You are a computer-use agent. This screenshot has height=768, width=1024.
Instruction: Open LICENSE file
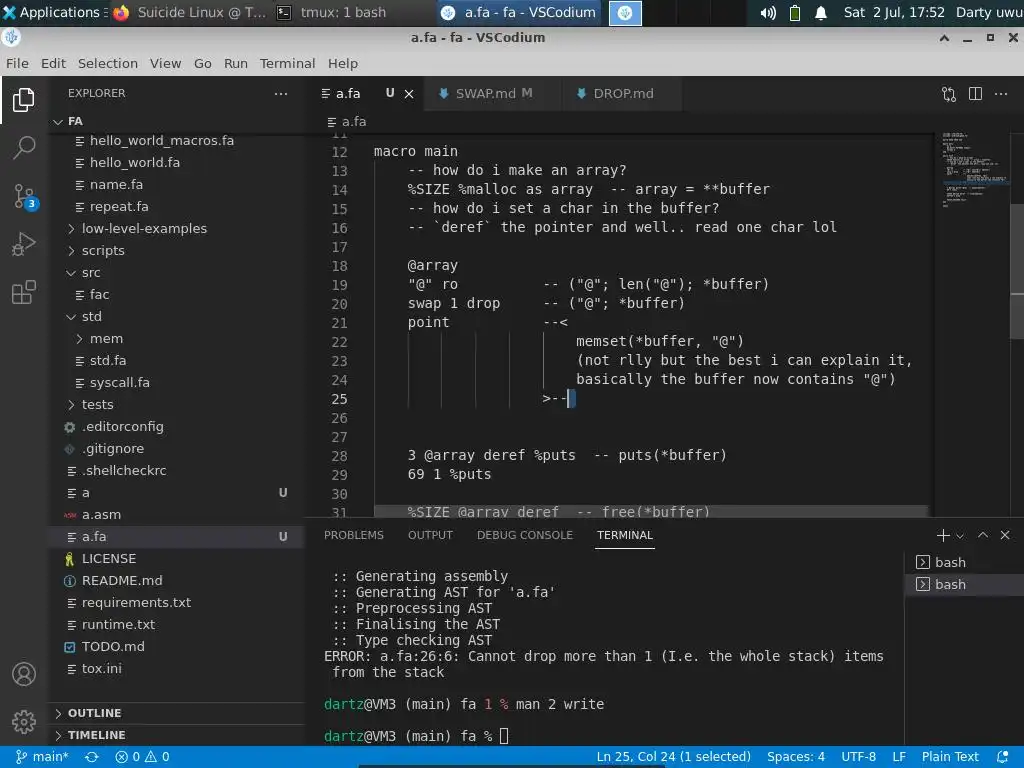tap(176, 558)
